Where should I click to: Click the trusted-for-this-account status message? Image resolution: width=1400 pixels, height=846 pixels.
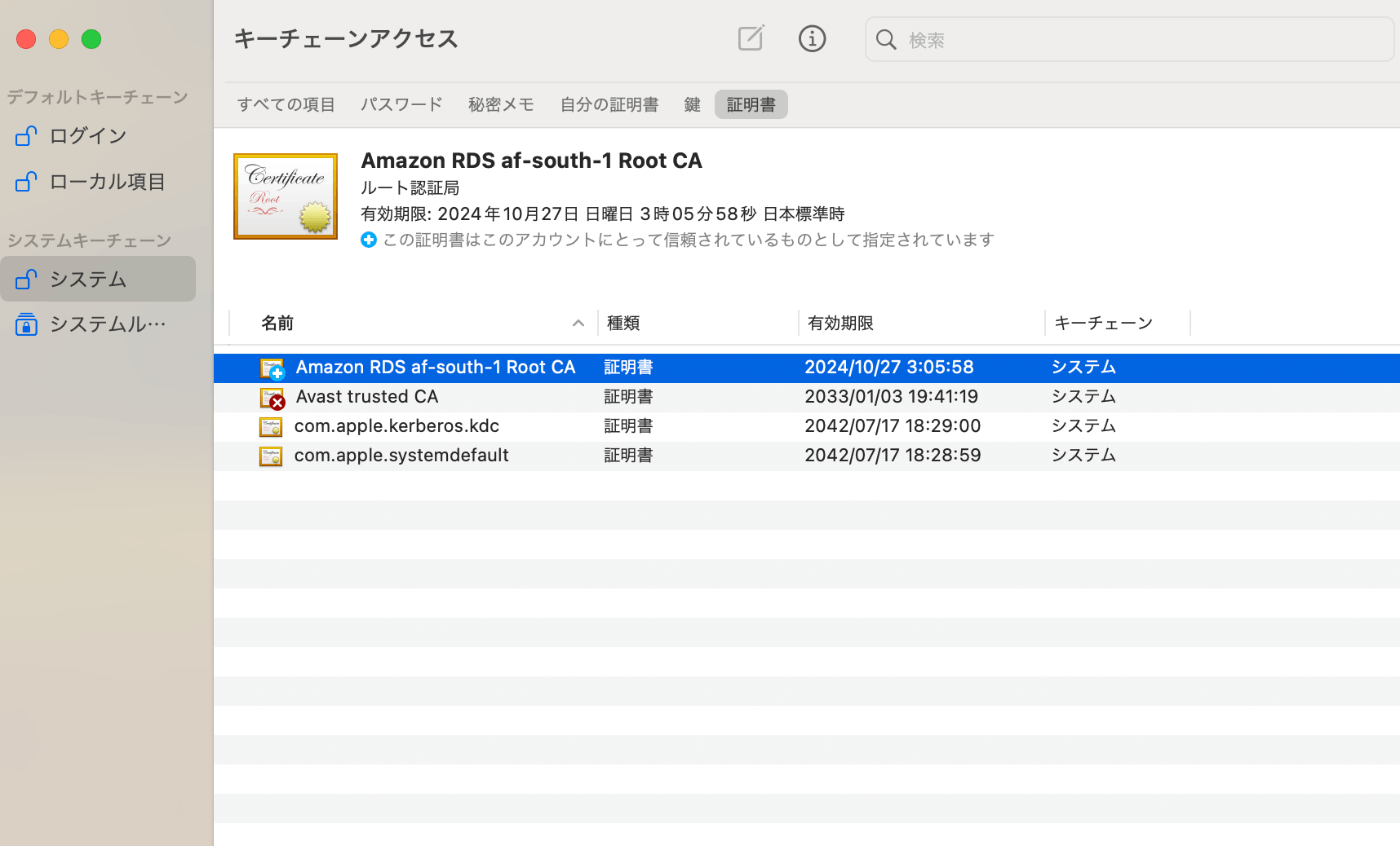688,240
